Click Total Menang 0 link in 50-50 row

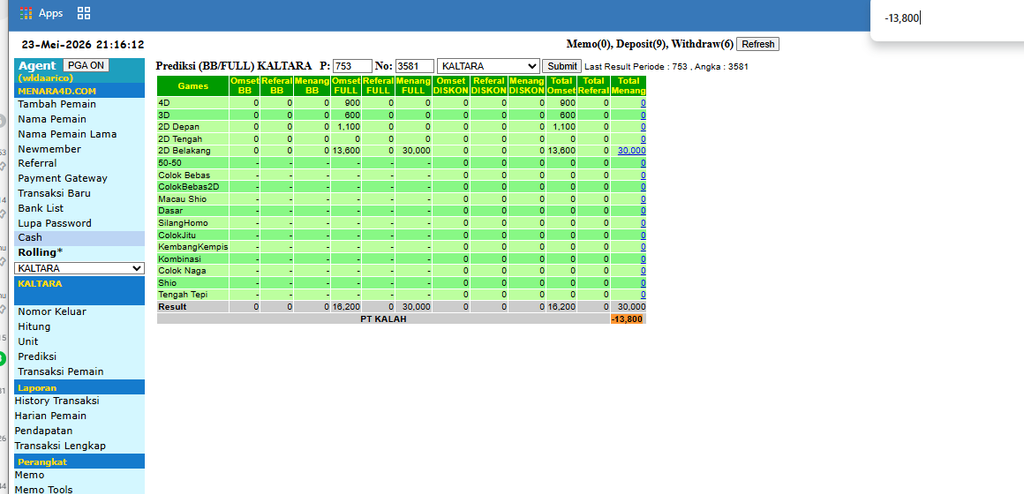(643, 163)
